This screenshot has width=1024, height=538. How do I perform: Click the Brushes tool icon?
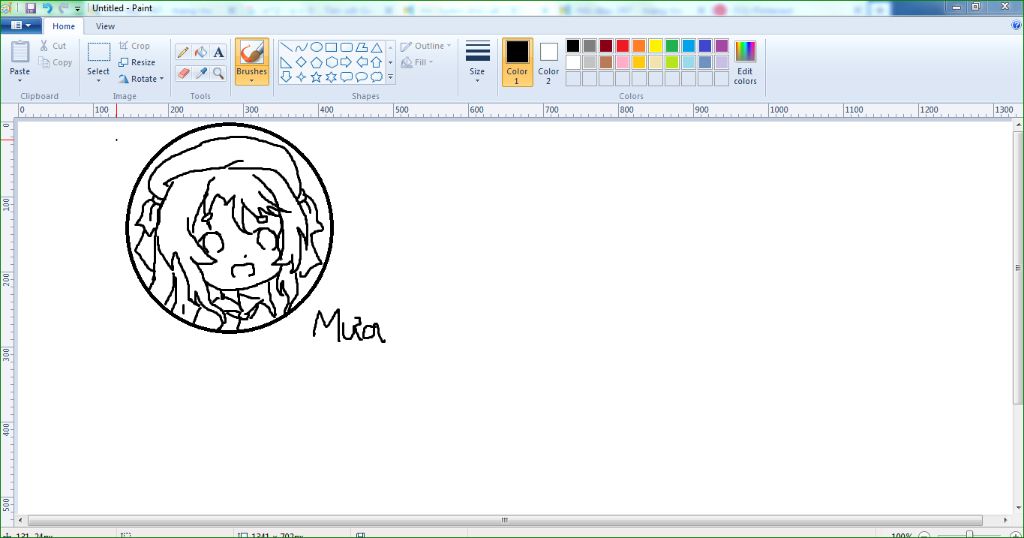coord(251,53)
